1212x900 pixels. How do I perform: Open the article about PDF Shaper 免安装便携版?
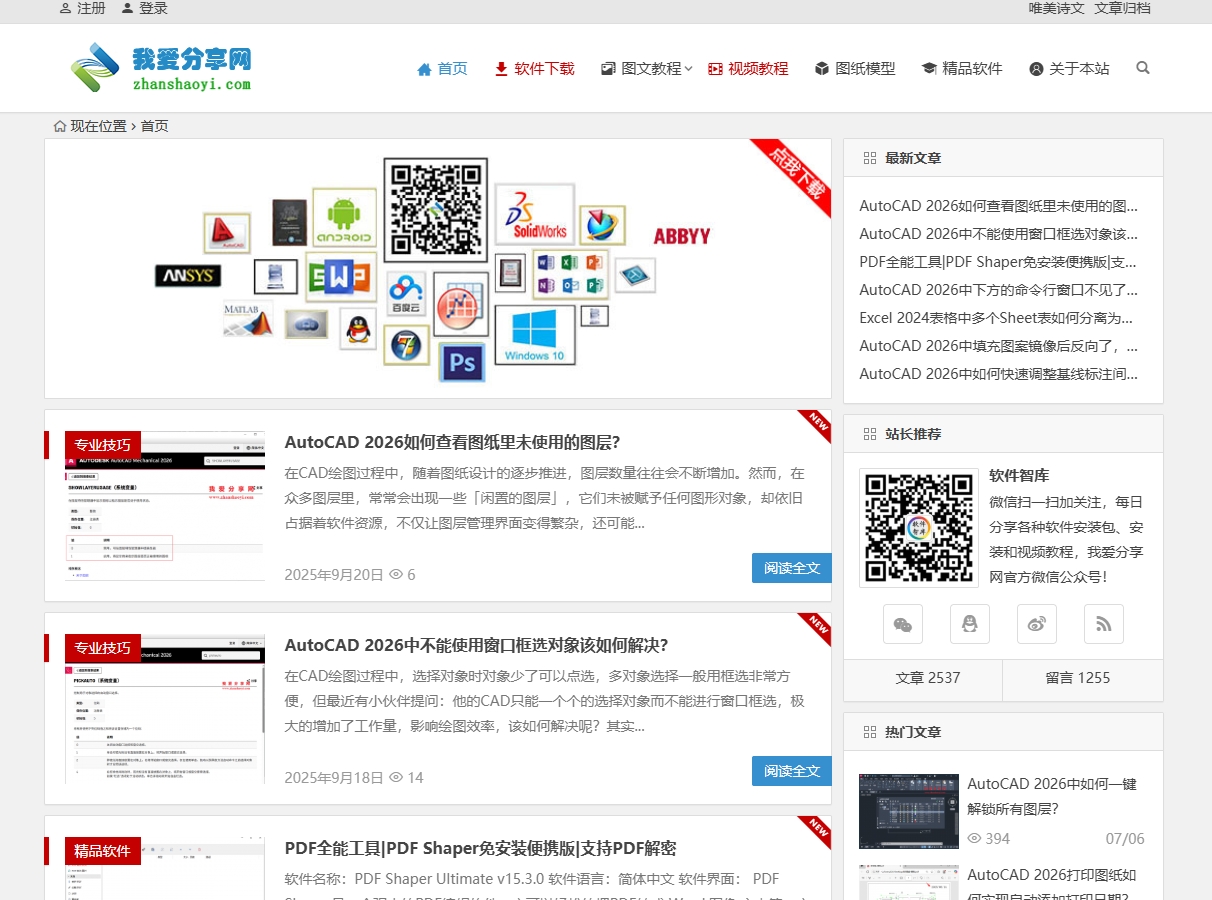tap(480, 848)
